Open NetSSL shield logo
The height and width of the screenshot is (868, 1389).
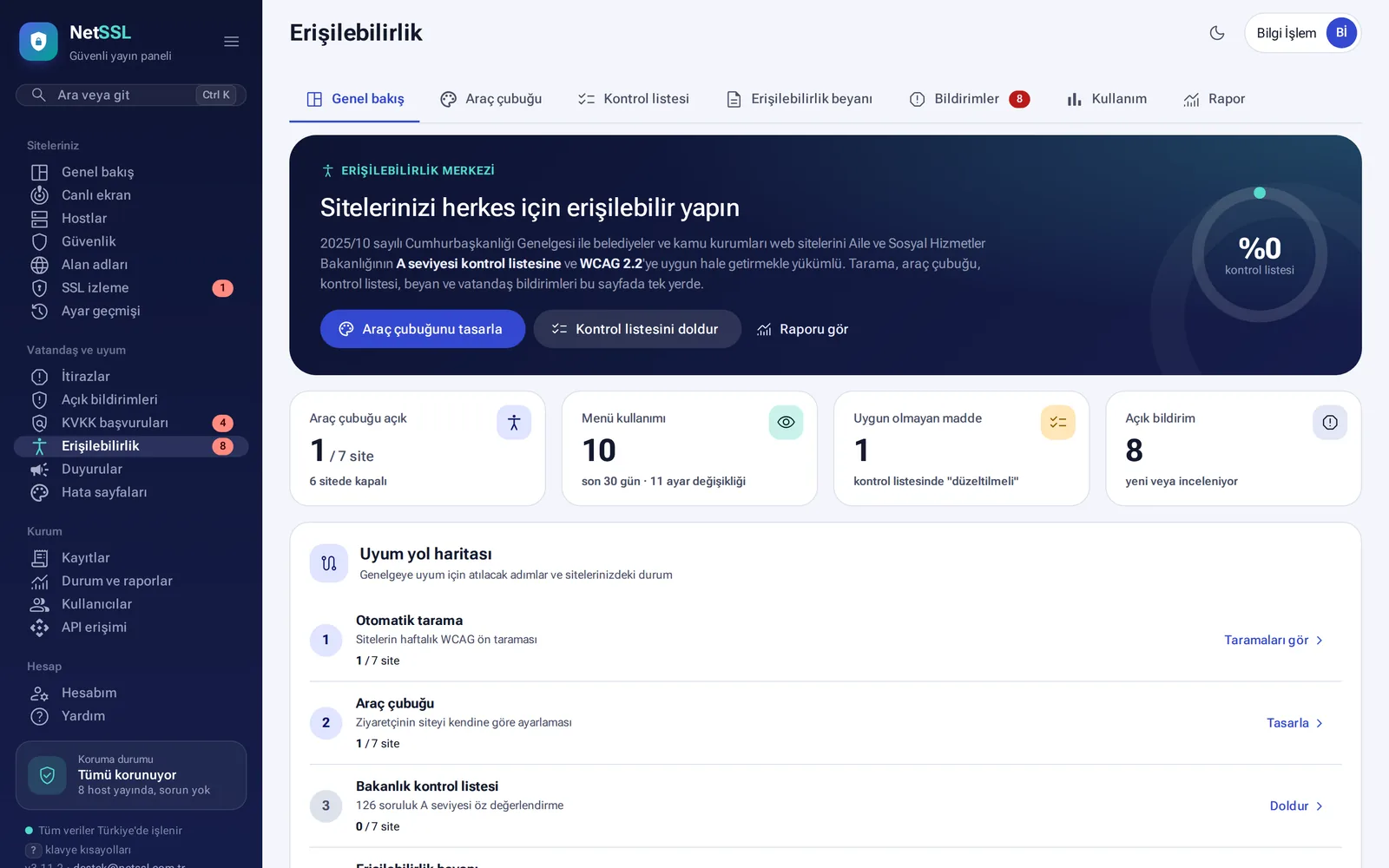click(38, 42)
